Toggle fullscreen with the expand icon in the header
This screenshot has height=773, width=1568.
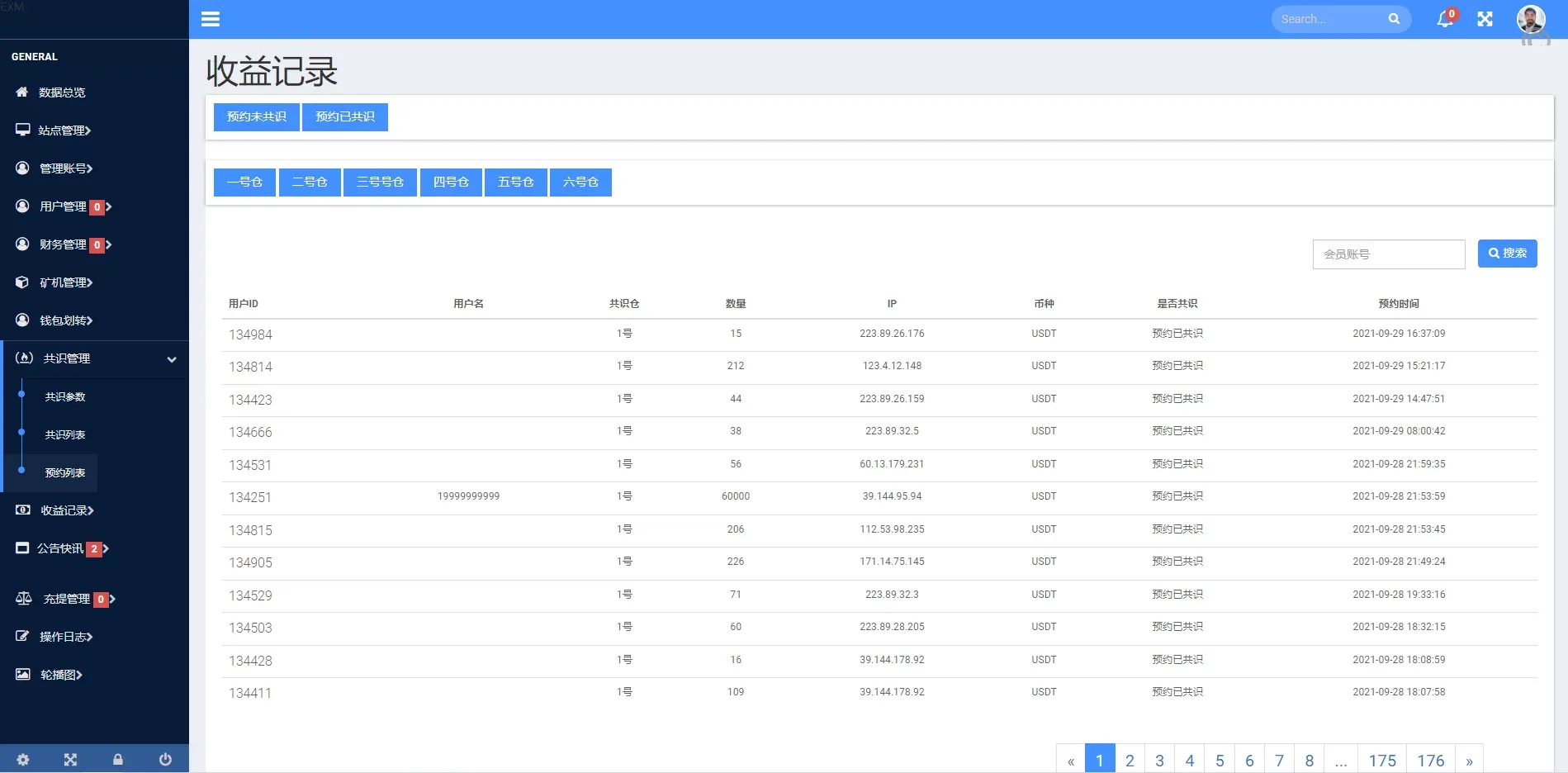point(1485,19)
